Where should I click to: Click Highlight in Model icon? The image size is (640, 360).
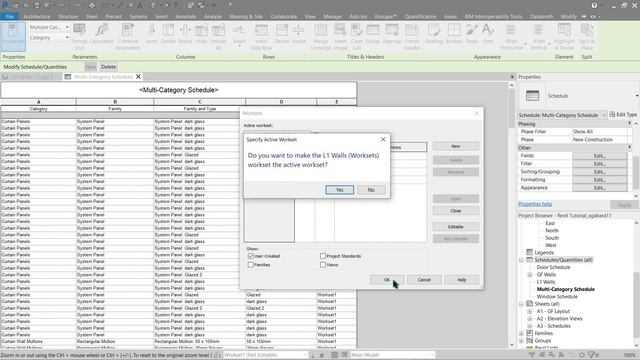tap(564, 36)
